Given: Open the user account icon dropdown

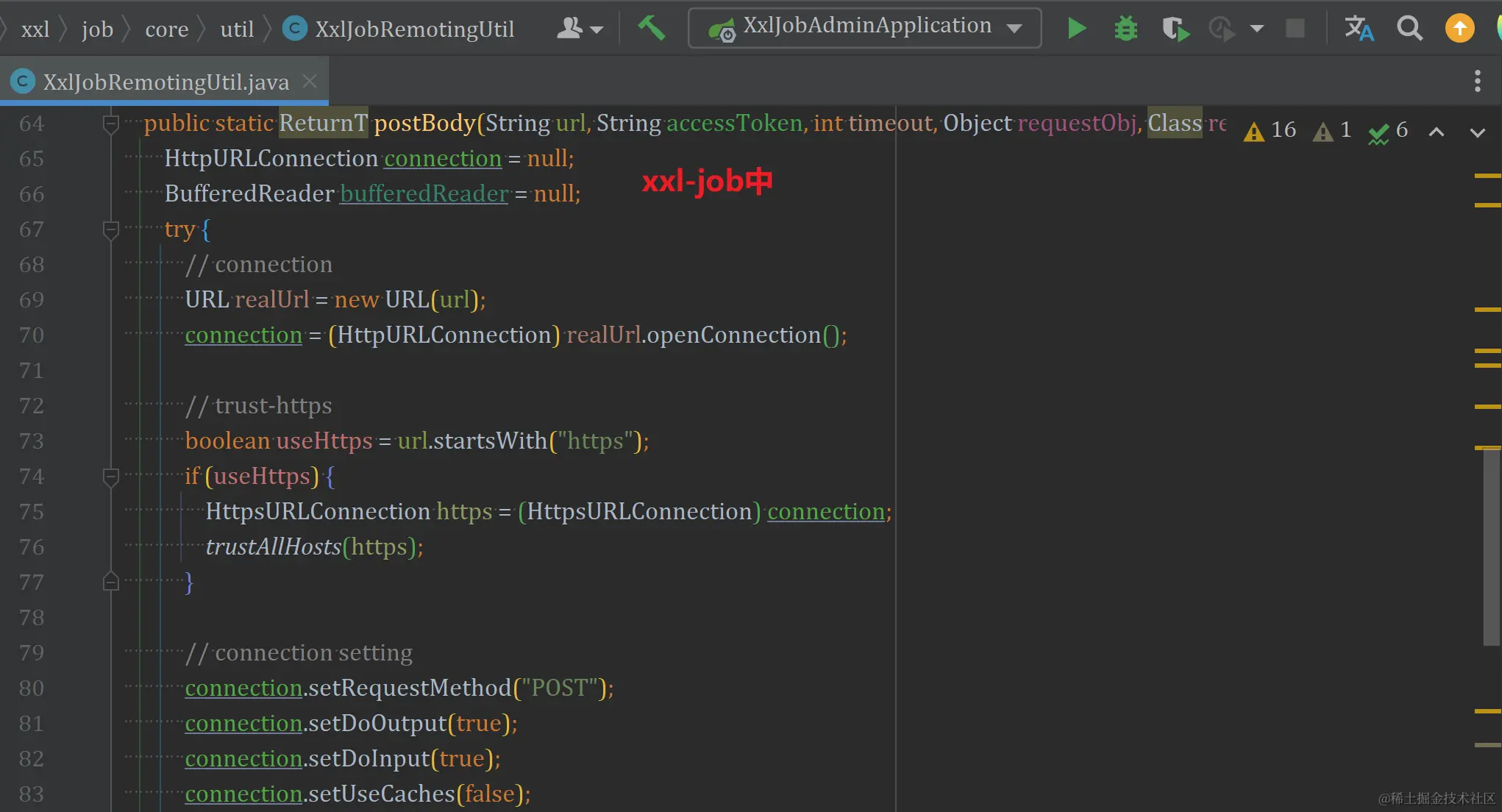Looking at the screenshot, I should pyautogui.click(x=580, y=29).
